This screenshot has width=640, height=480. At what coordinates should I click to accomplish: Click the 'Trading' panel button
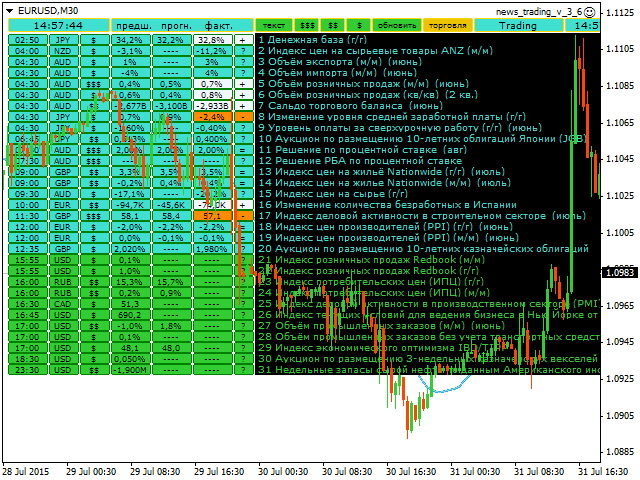pyautogui.click(x=518, y=25)
